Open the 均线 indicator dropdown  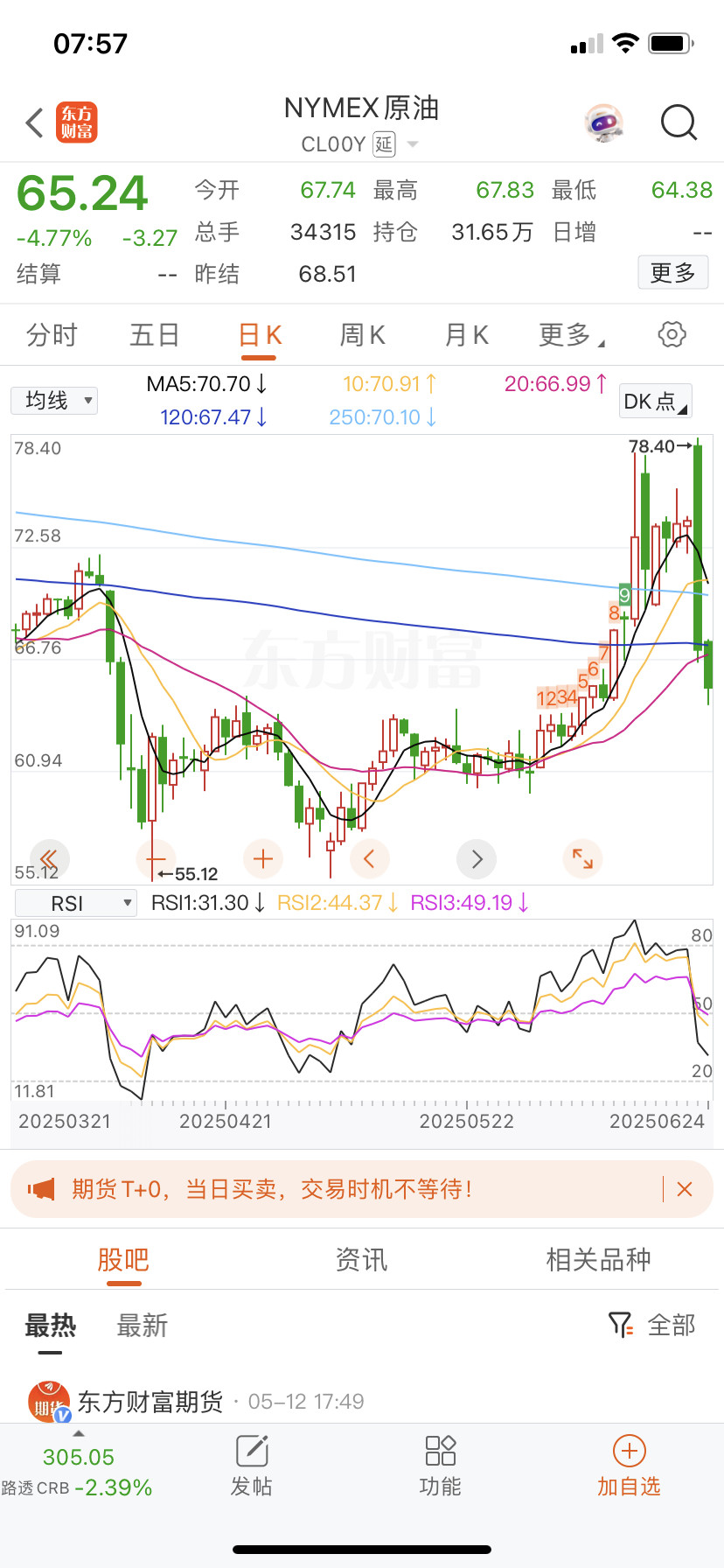pyautogui.click(x=54, y=401)
